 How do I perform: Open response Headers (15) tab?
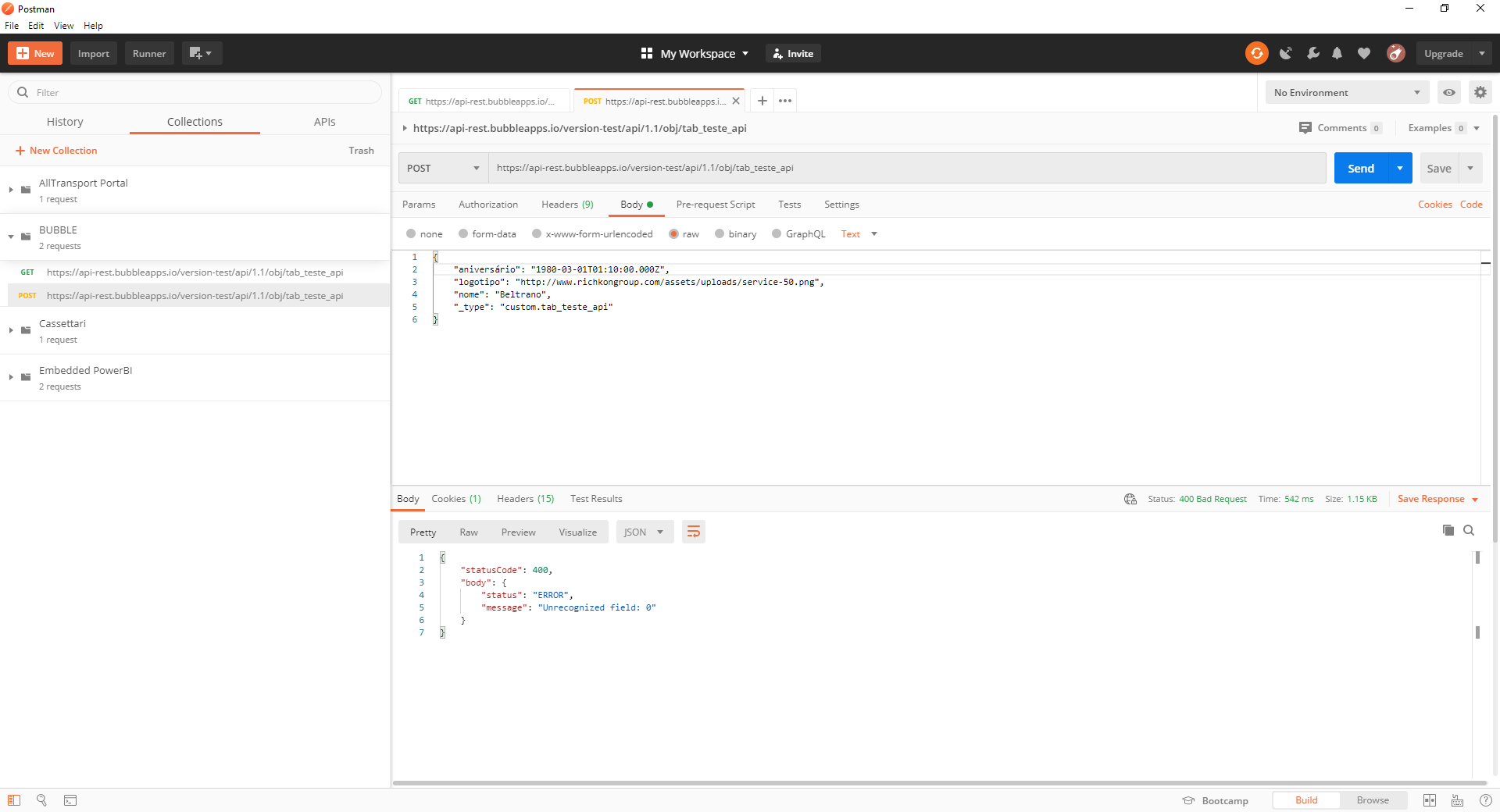(x=526, y=499)
